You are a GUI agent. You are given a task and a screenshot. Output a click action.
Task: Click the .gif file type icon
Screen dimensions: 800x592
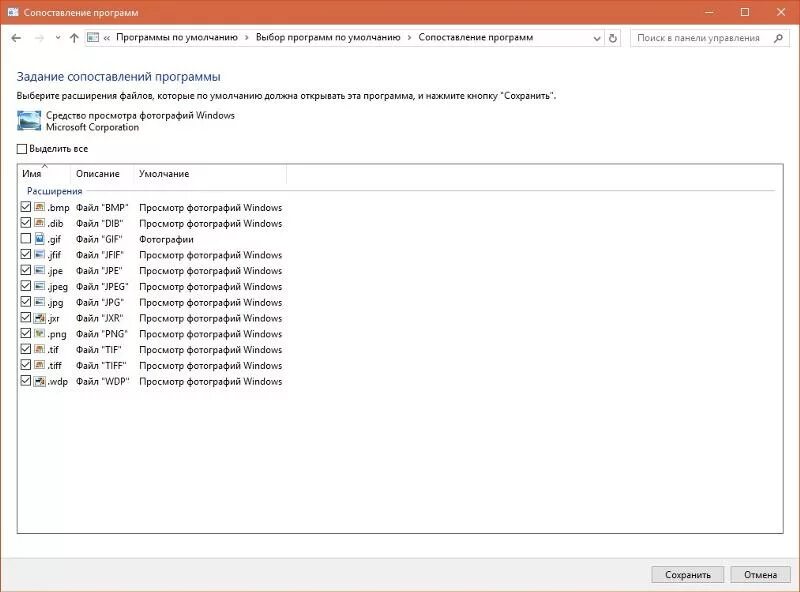click(40, 239)
